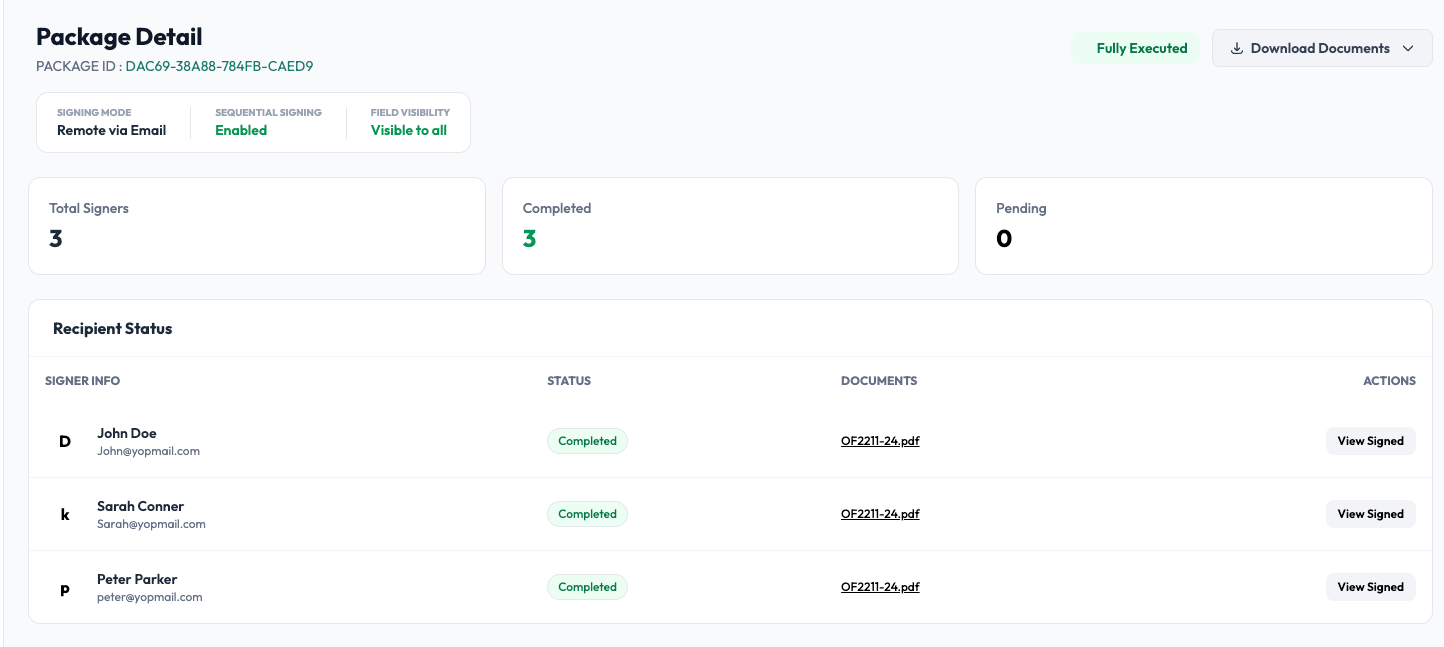Viewport: 1444px width, 647px height.
Task: Click the Package Detail heading
Action: click(119, 37)
